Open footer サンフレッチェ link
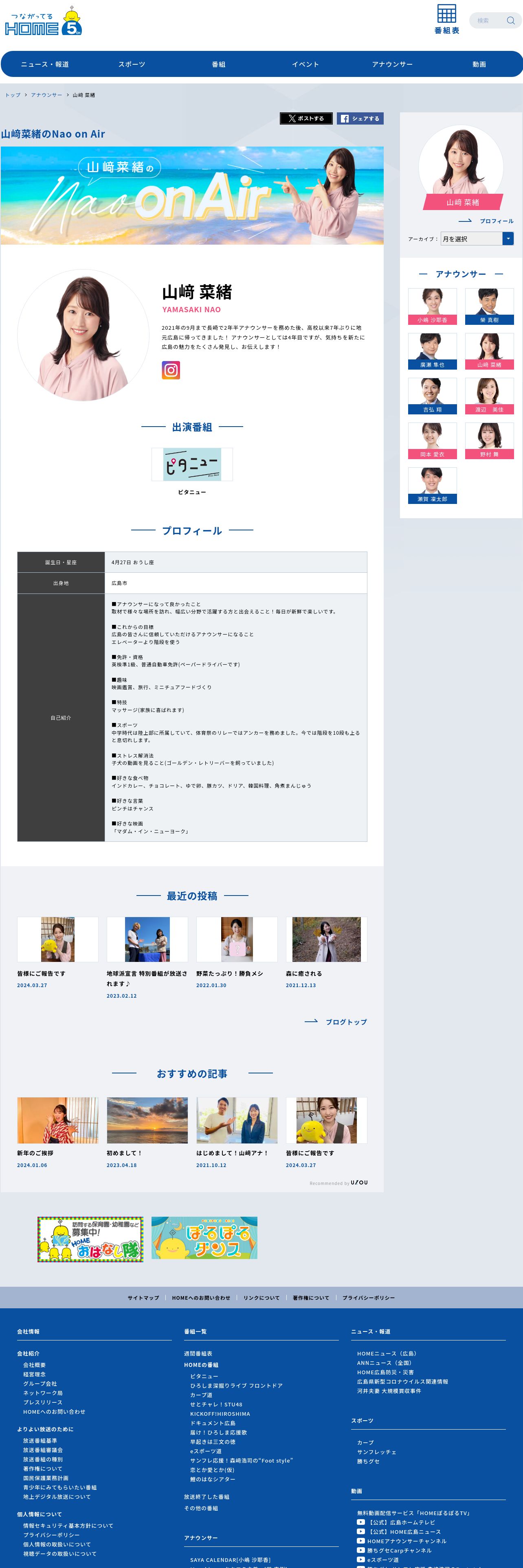Viewport: 523px width, 1568px height. pos(376,1452)
